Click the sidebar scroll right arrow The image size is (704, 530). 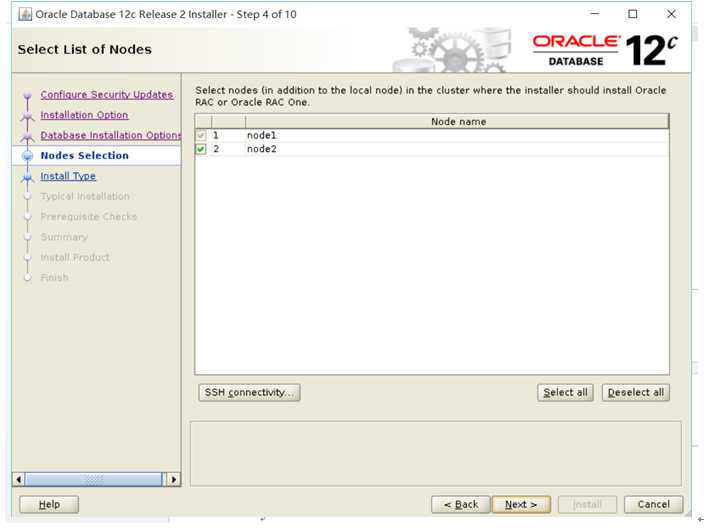[174, 479]
